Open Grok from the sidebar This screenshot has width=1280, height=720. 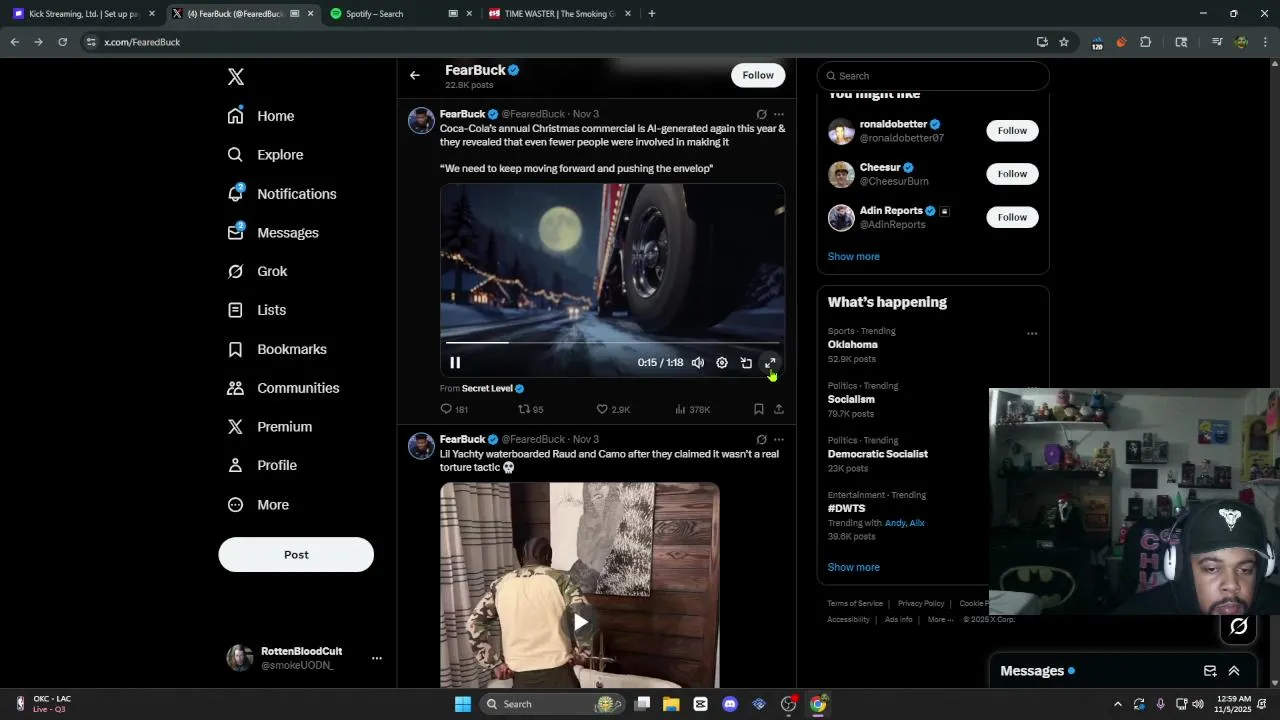click(x=257, y=271)
